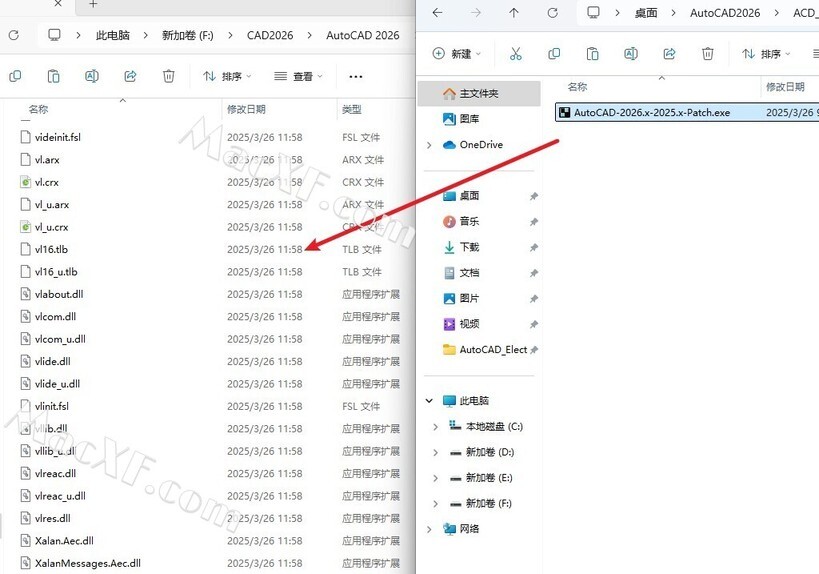Expand 新加卷 (D:) drive node

(x=435, y=452)
